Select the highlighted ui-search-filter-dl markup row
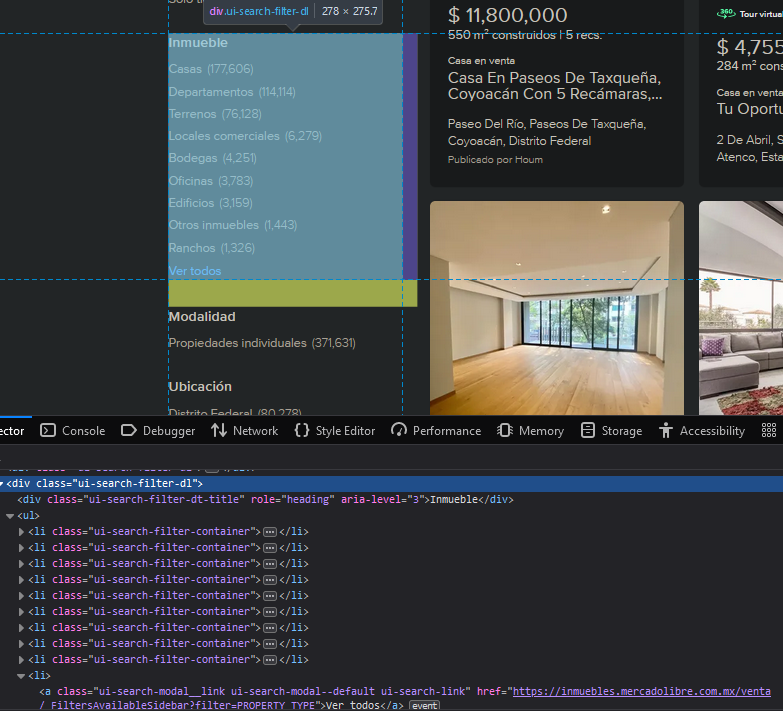This screenshot has width=783, height=711. [x=392, y=484]
